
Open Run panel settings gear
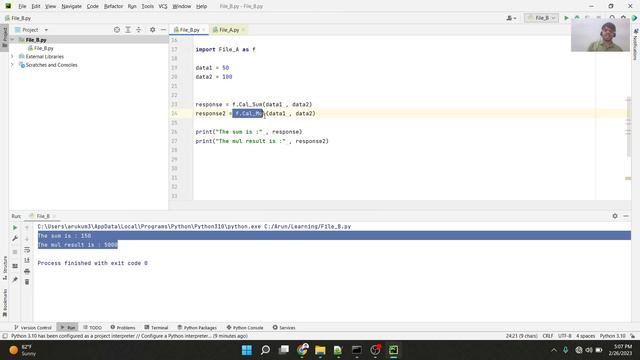click(x=615, y=216)
